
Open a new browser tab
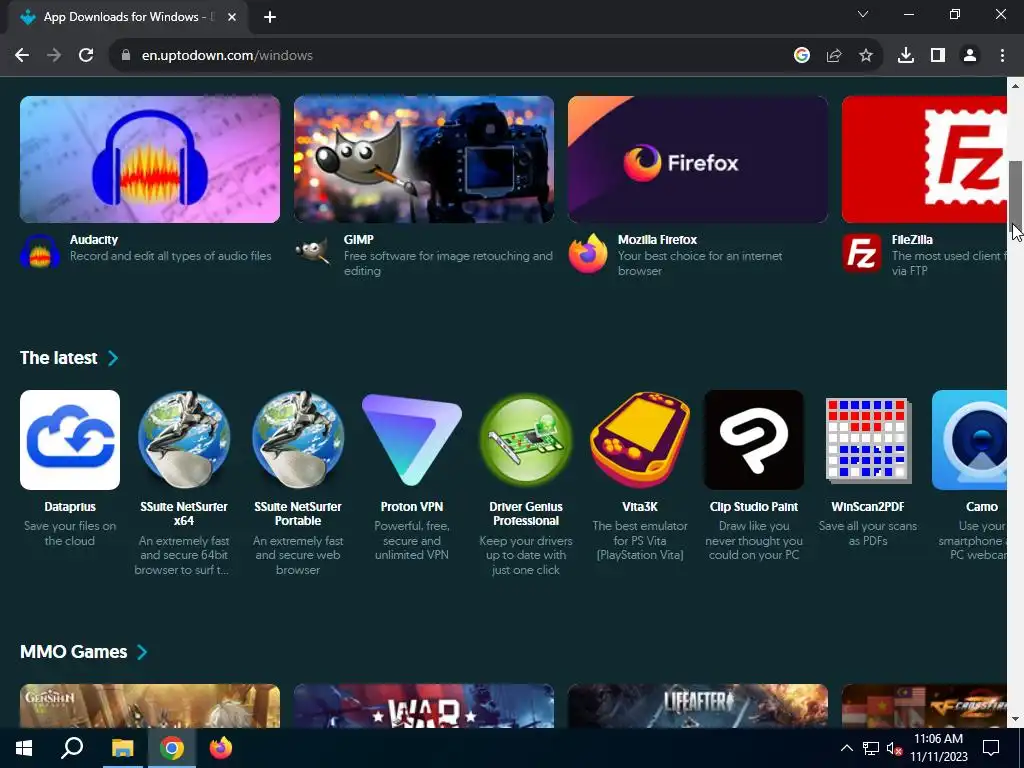[x=270, y=17]
